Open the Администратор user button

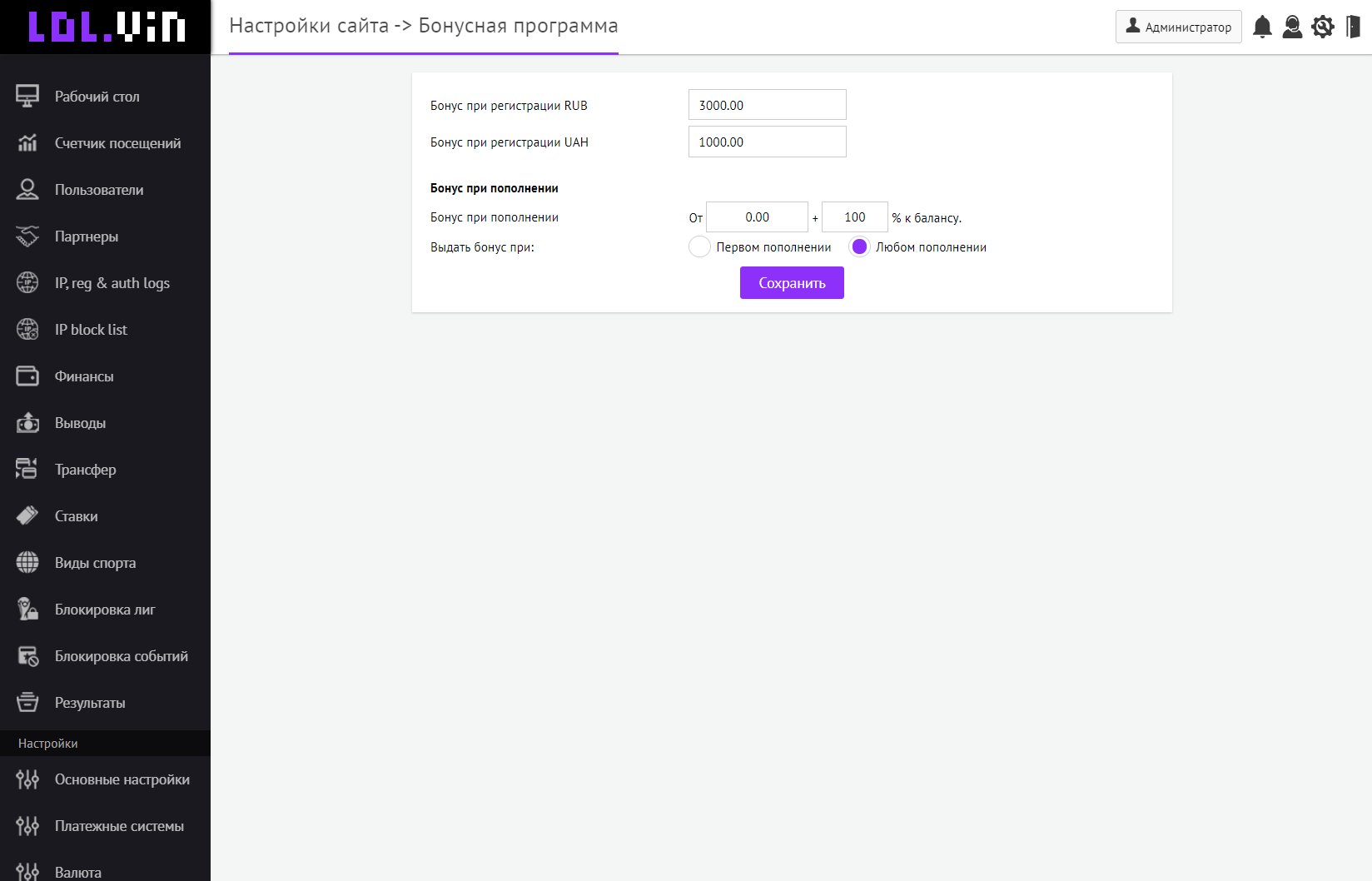[x=1178, y=27]
